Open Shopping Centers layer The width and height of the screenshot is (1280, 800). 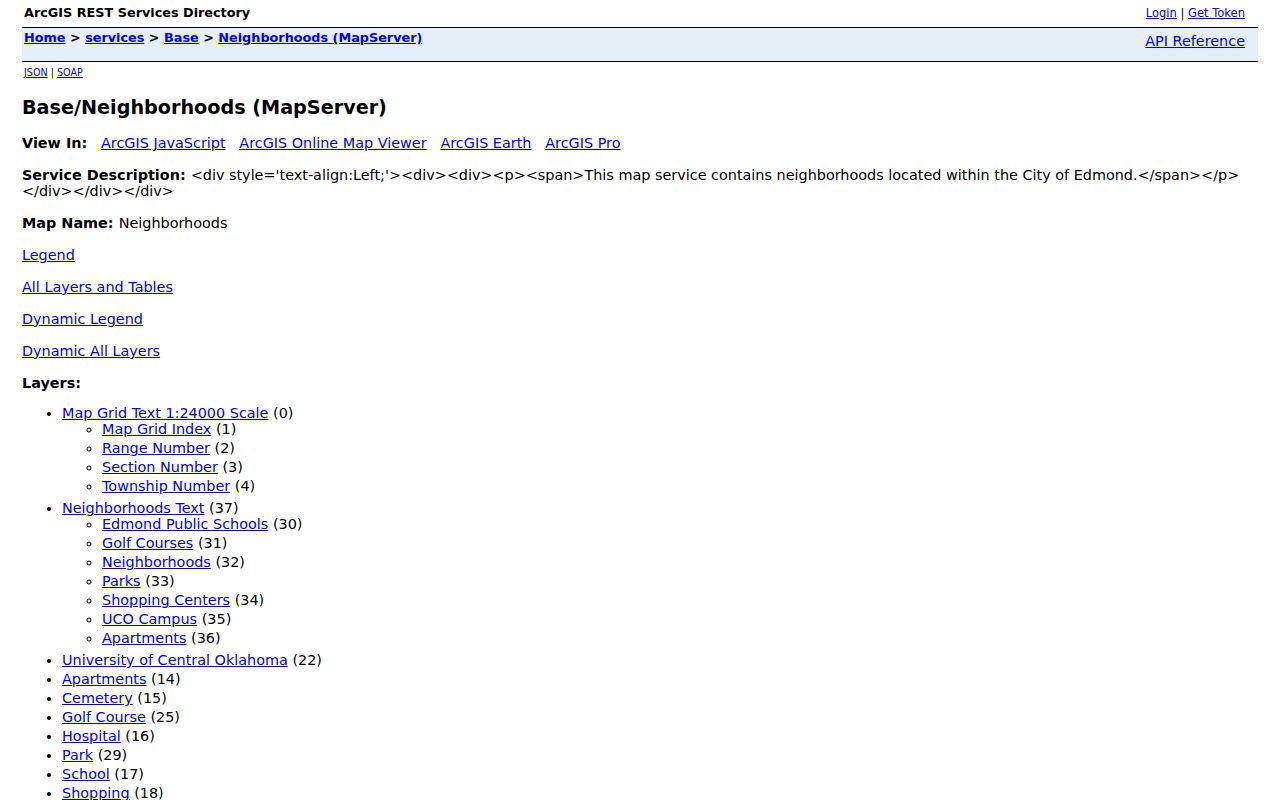(166, 600)
